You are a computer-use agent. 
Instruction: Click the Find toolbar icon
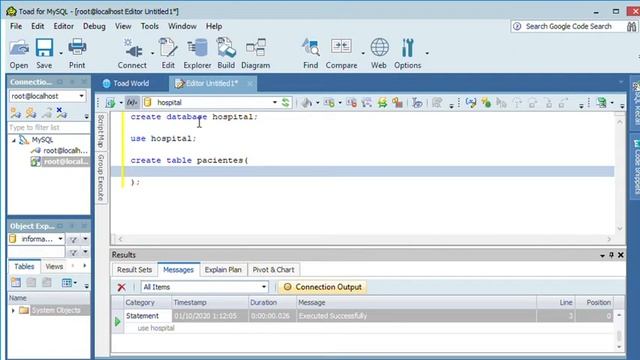coord(311,48)
